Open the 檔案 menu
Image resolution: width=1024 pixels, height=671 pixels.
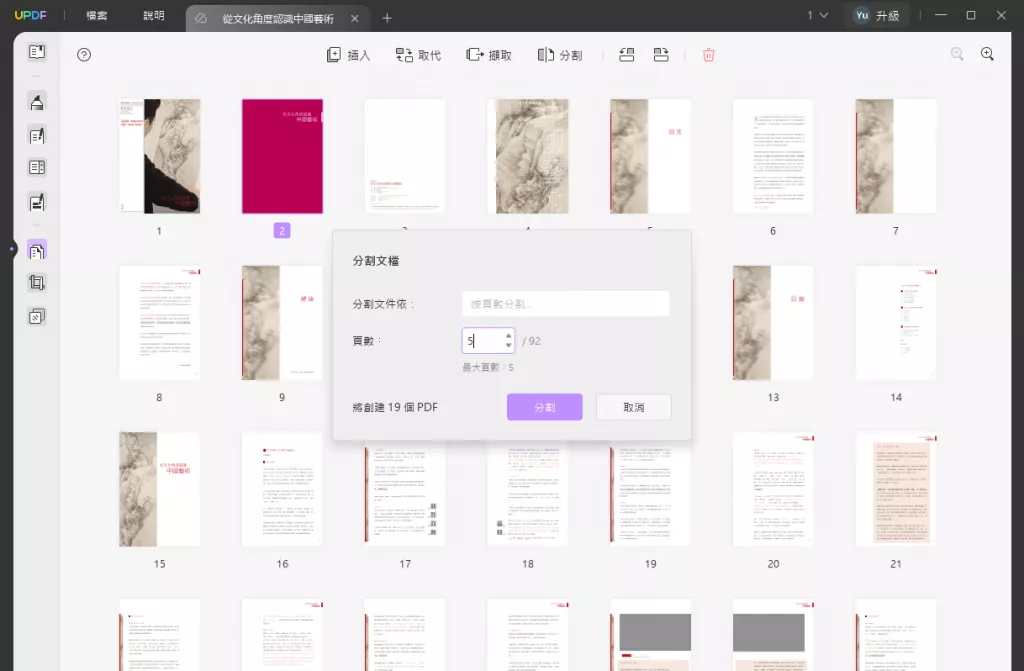click(x=97, y=16)
